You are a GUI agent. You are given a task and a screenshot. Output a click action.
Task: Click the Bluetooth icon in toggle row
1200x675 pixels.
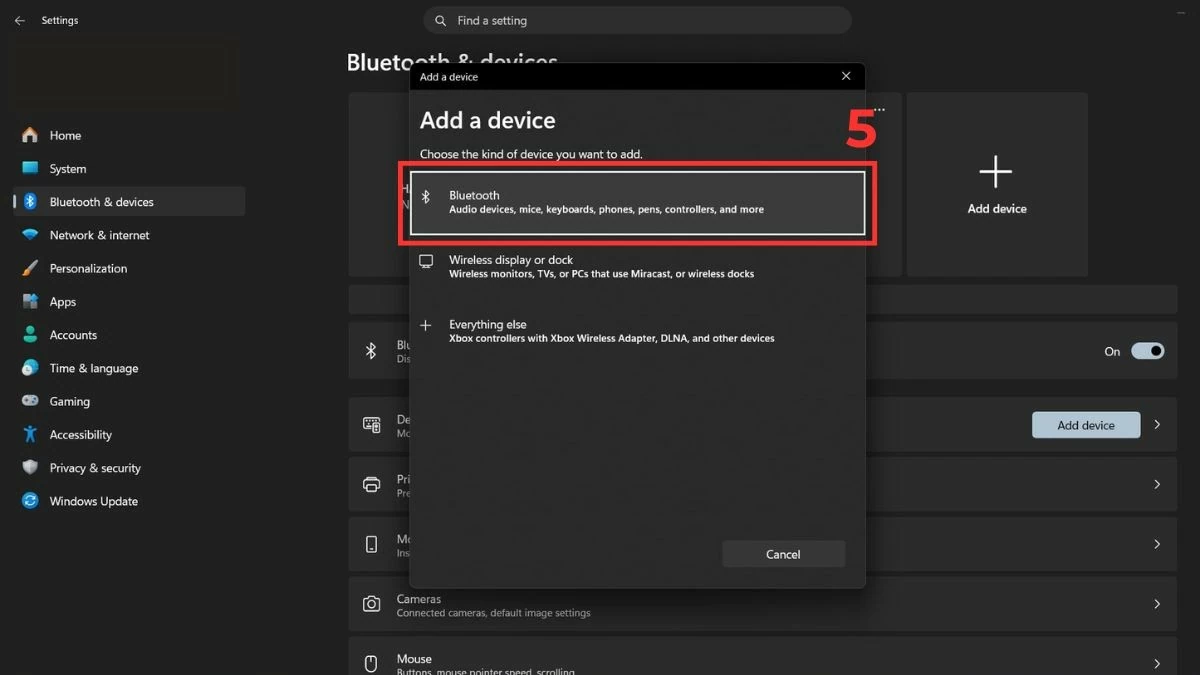(371, 351)
